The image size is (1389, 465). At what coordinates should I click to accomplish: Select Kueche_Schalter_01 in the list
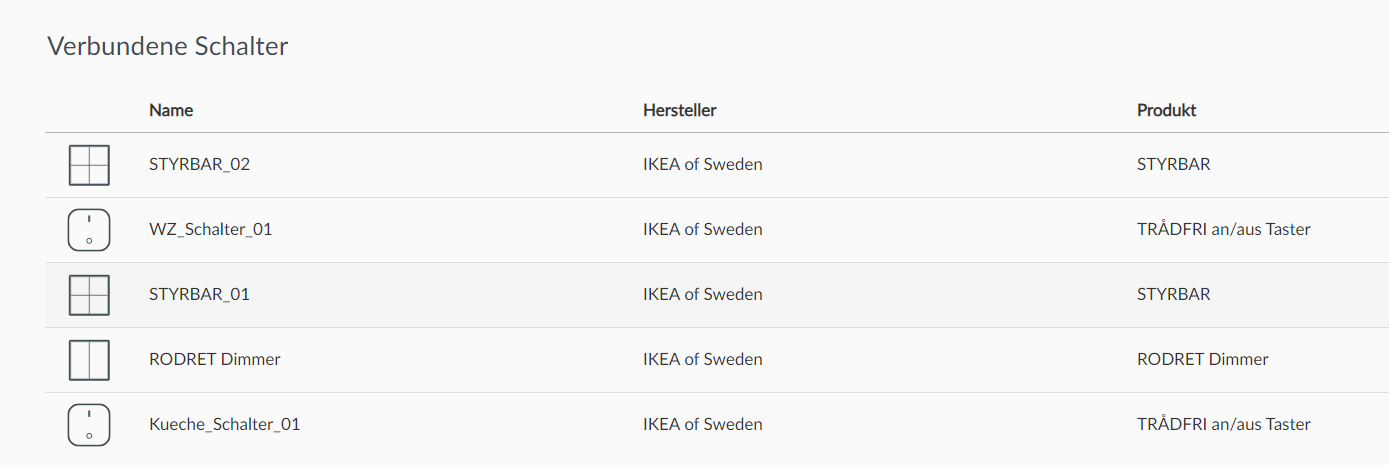pos(224,424)
